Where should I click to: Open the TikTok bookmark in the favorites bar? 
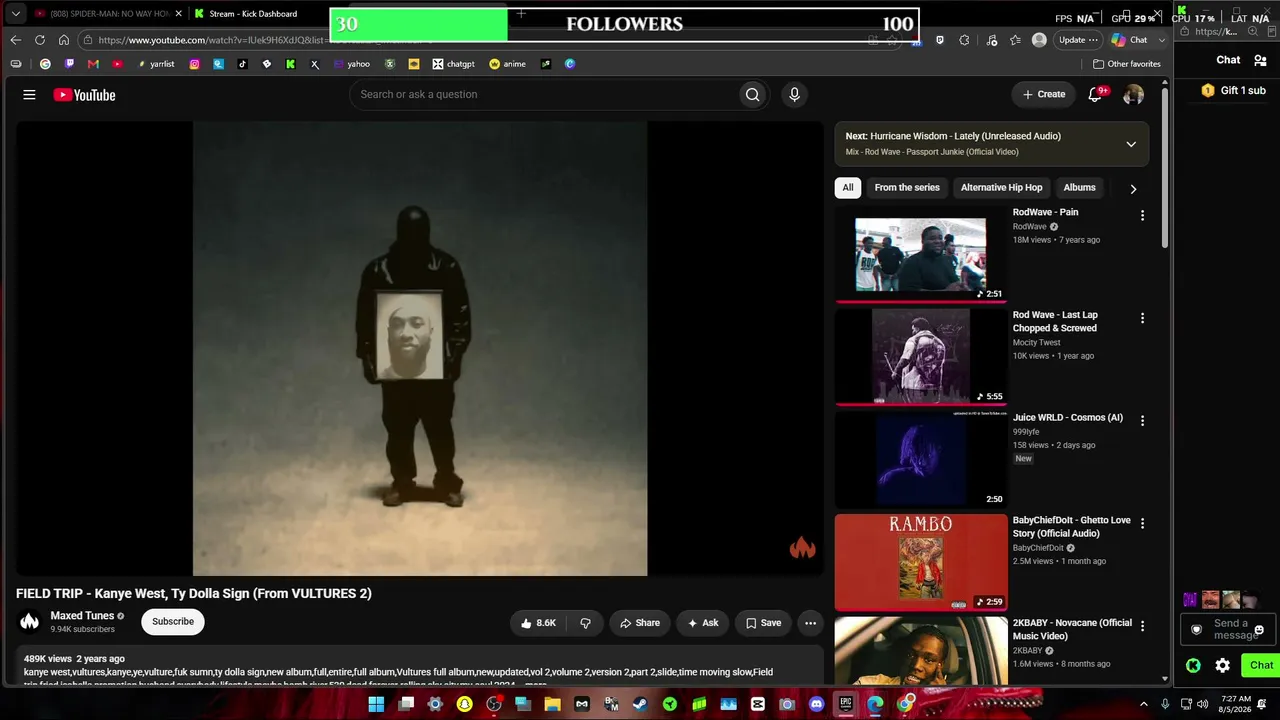click(242, 64)
